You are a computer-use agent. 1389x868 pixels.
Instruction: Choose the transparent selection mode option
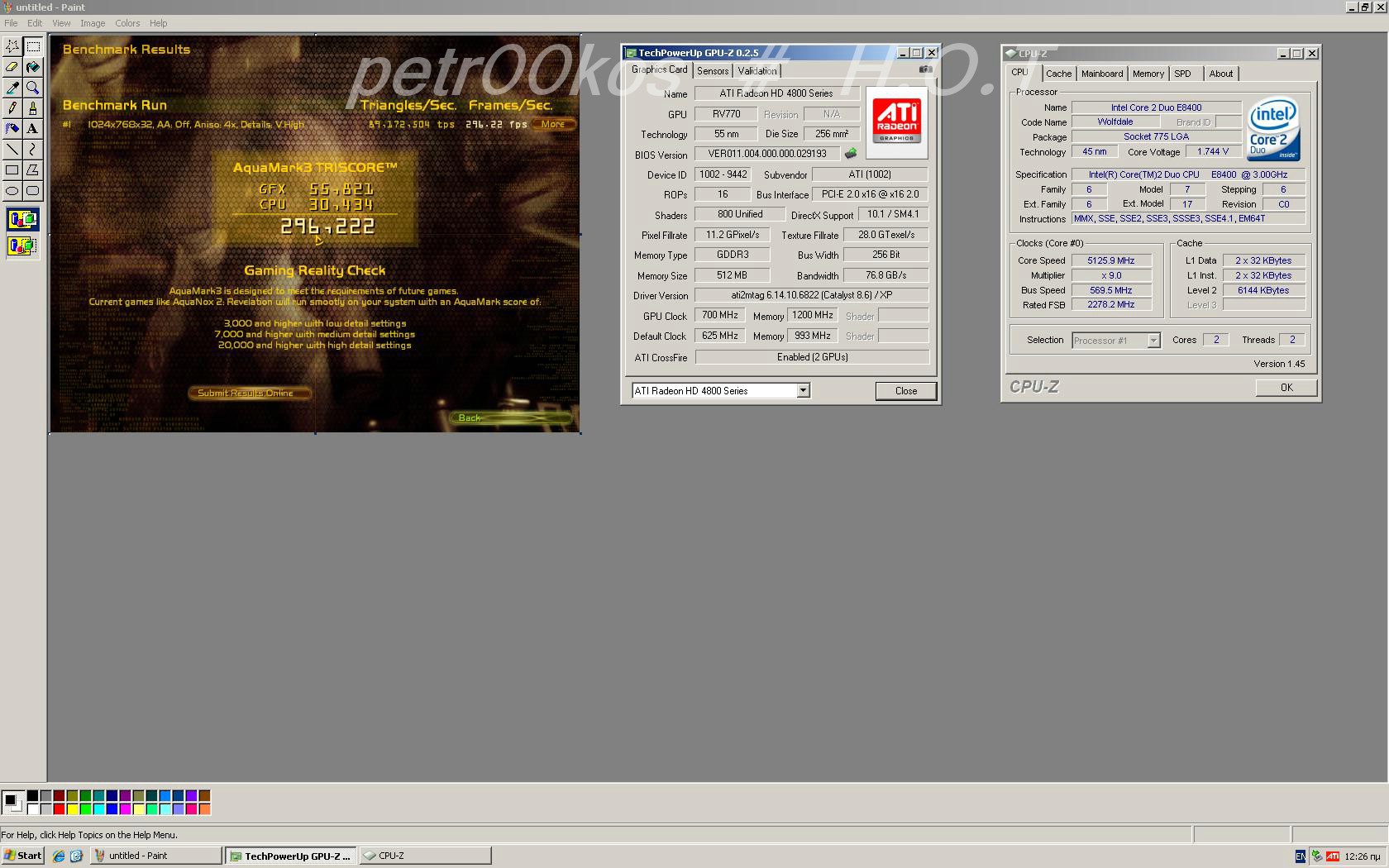[x=22, y=246]
